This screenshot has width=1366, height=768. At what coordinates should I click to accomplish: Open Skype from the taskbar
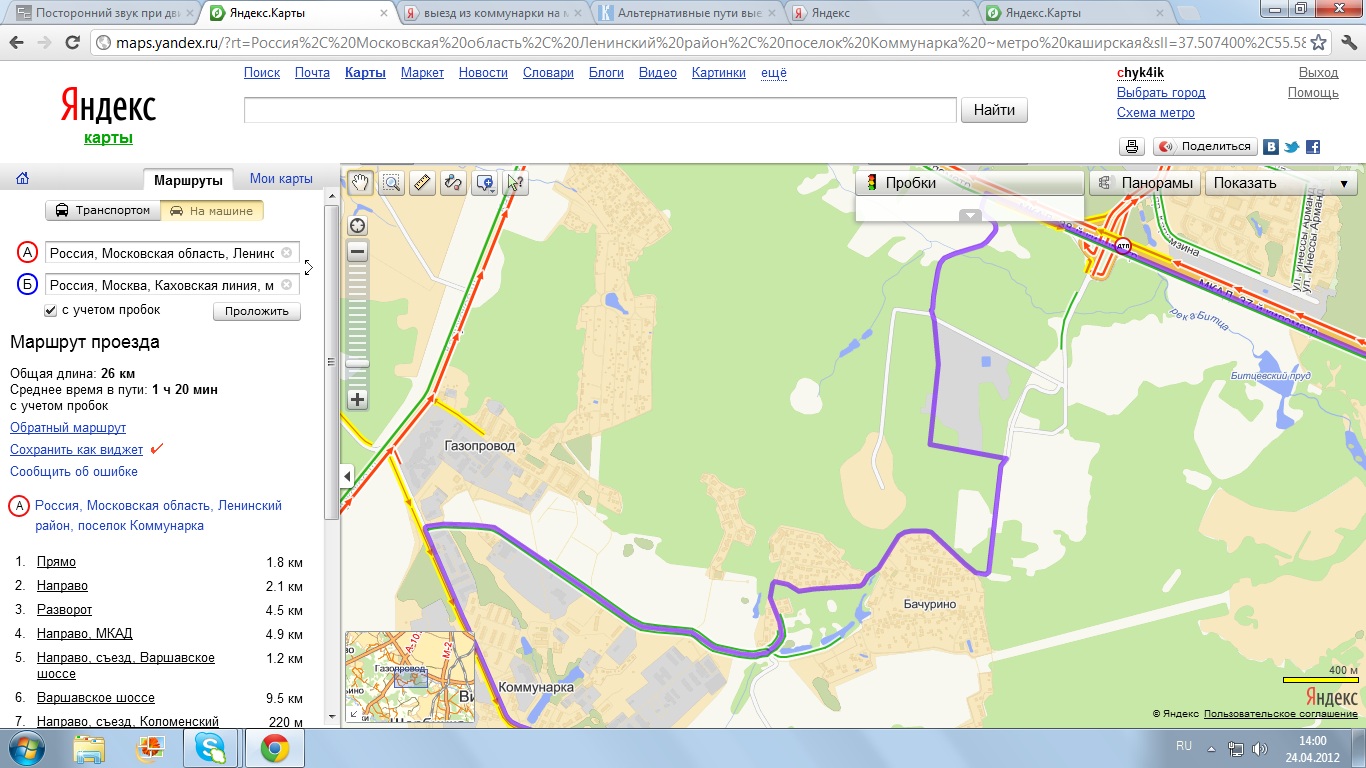click(x=210, y=748)
